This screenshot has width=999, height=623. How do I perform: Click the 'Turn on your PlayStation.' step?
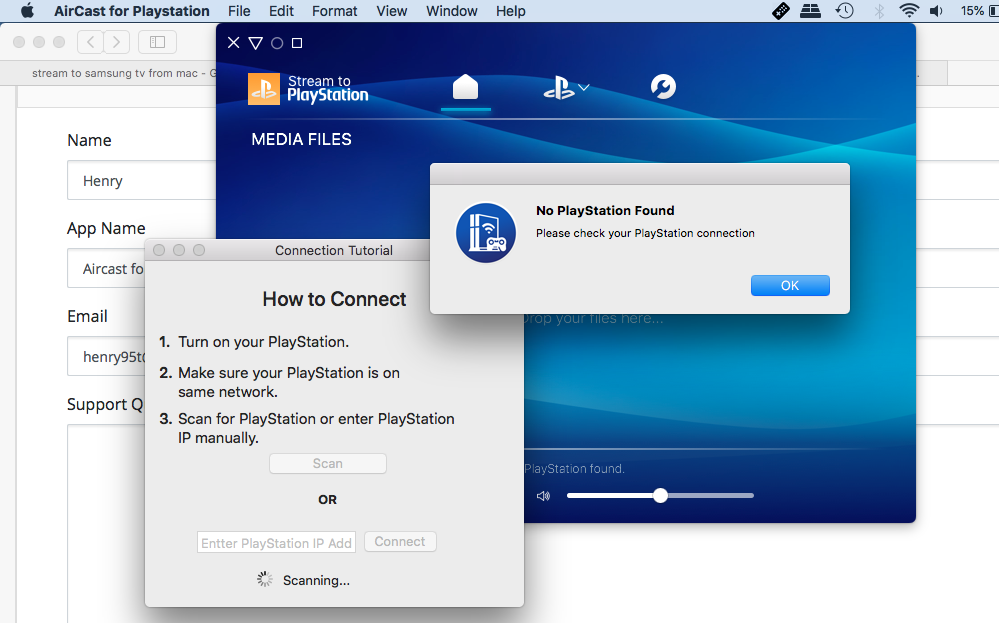point(264,341)
